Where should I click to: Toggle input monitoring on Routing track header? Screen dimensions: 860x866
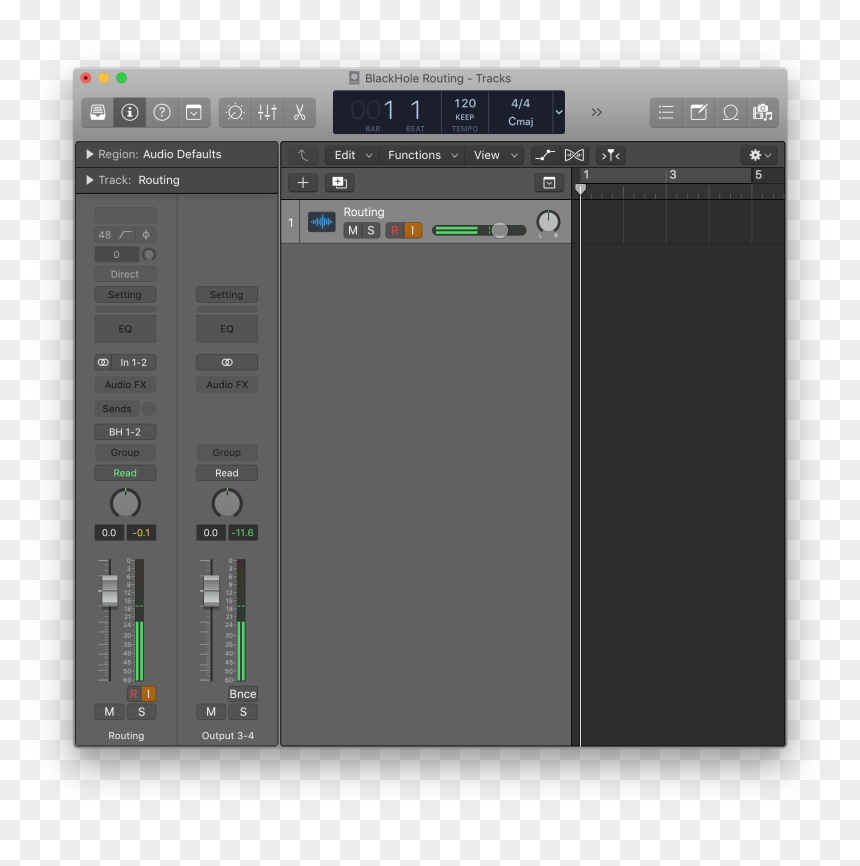pyautogui.click(x=413, y=230)
